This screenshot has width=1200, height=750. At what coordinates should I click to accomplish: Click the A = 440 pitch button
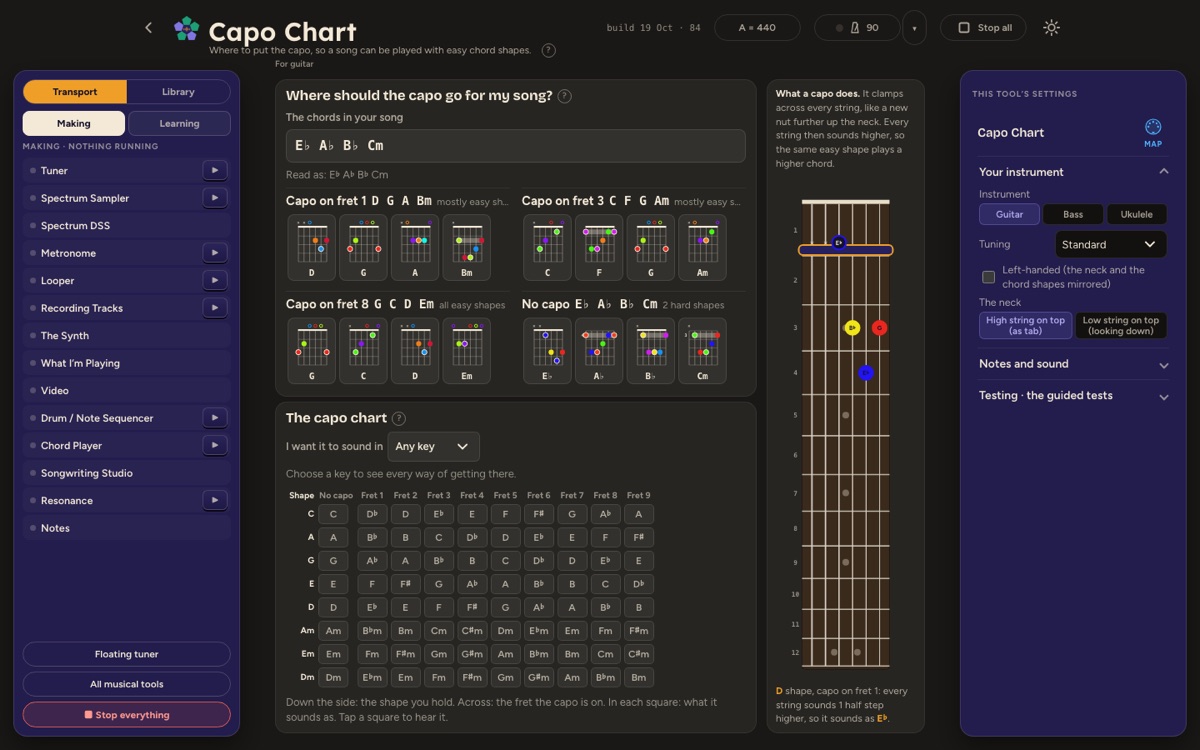(757, 28)
